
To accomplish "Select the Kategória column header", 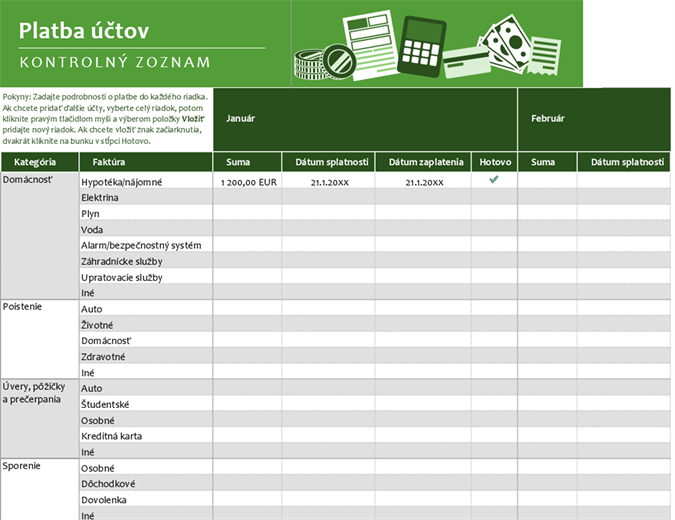I will (40, 162).
